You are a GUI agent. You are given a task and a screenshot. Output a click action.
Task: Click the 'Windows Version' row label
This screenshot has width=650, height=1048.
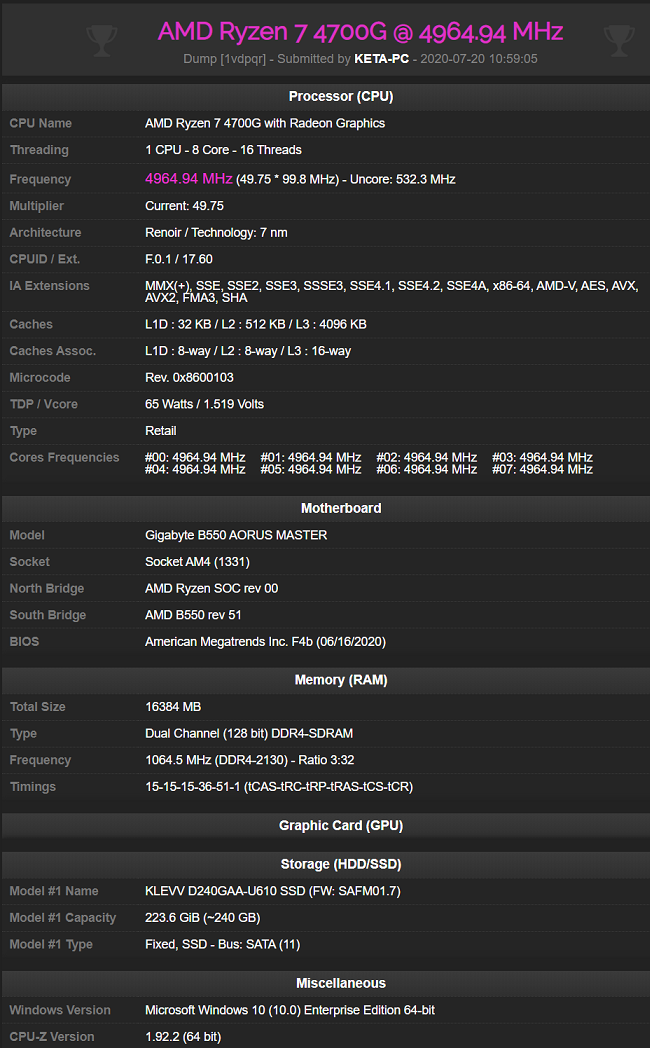point(60,1010)
